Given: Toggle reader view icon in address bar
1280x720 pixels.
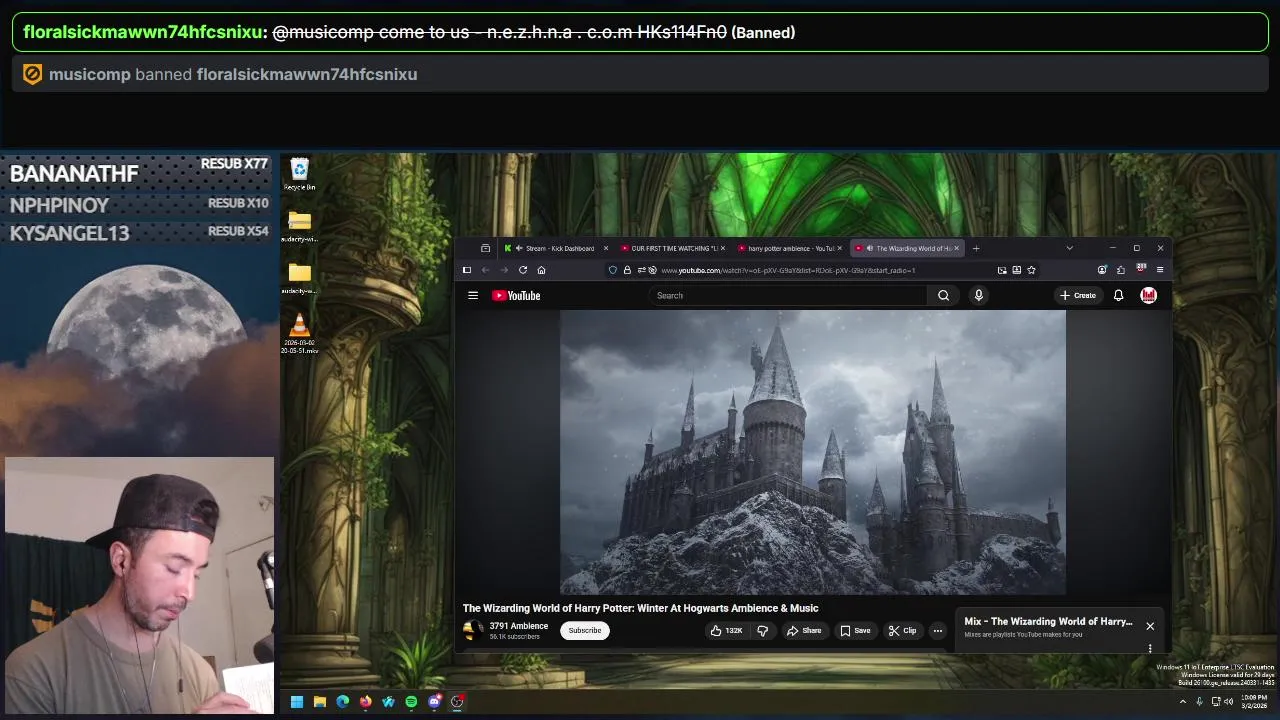Looking at the screenshot, I should [1017, 270].
